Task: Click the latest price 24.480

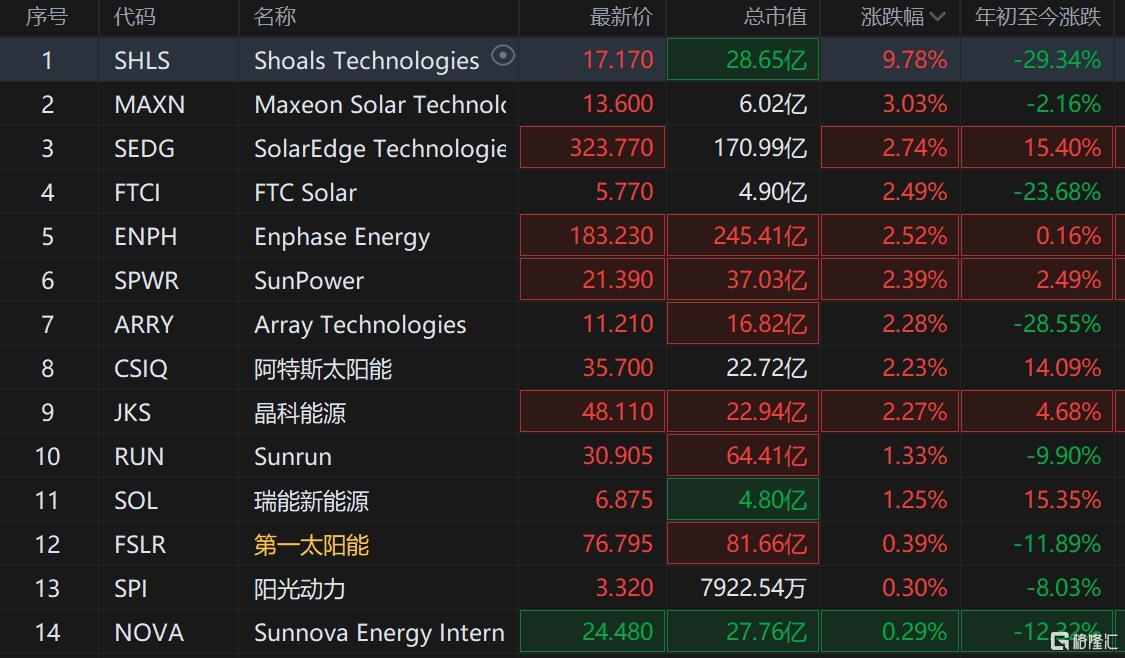Action: [618, 633]
